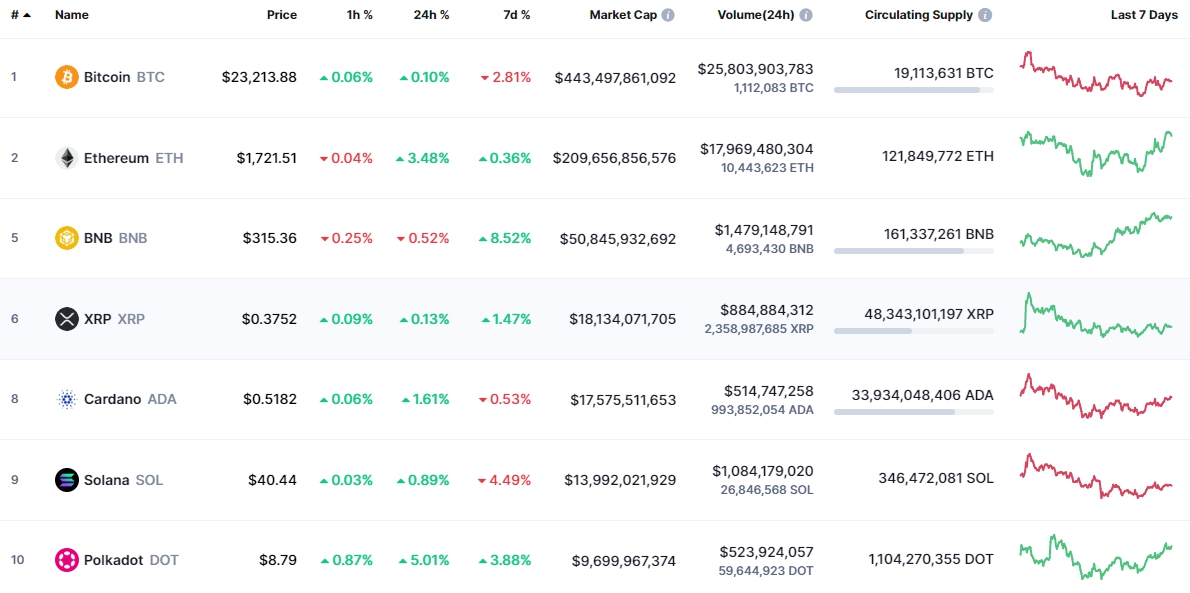Open Polkadot 7-day sparkline chart

1096,557
